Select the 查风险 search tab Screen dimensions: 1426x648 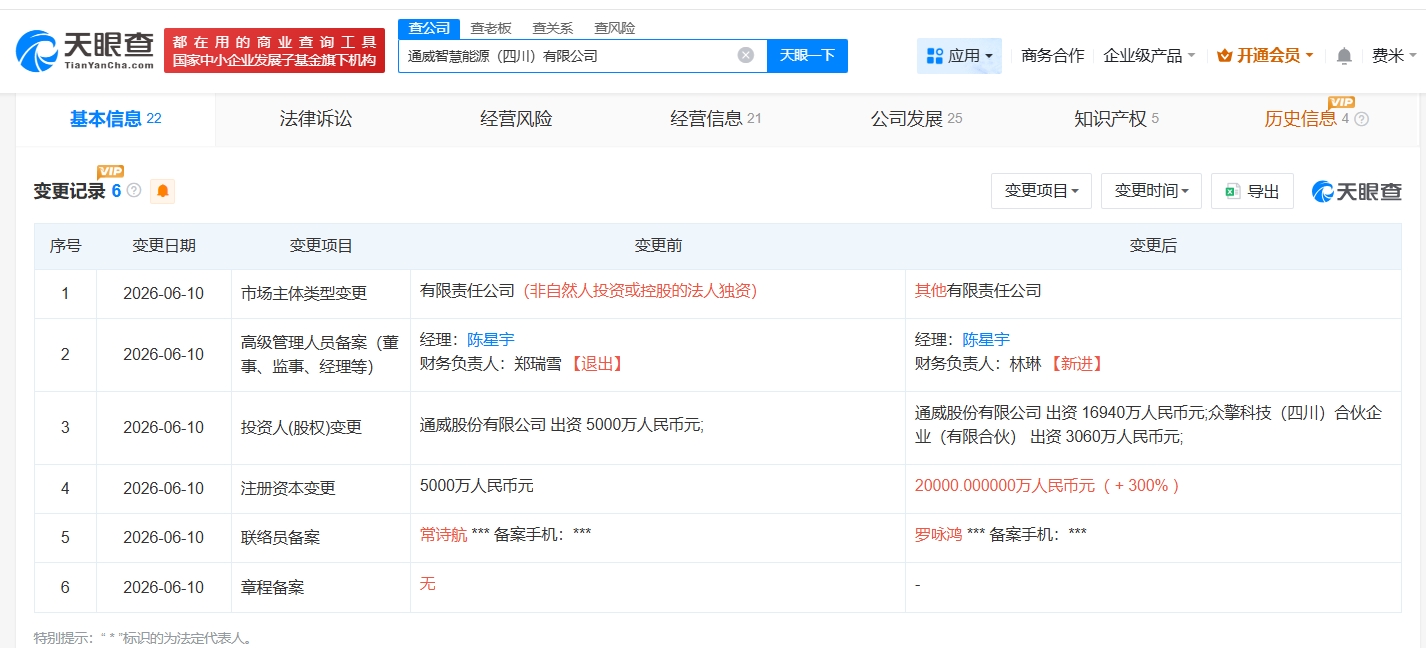pyautogui.click(x=614, y=28)
